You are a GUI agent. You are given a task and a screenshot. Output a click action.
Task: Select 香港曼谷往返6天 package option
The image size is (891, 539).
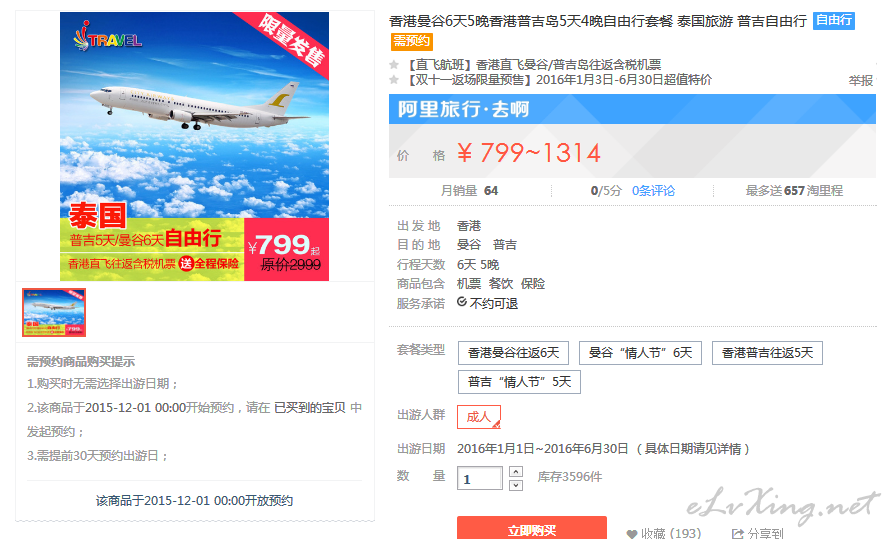[514, 353]
